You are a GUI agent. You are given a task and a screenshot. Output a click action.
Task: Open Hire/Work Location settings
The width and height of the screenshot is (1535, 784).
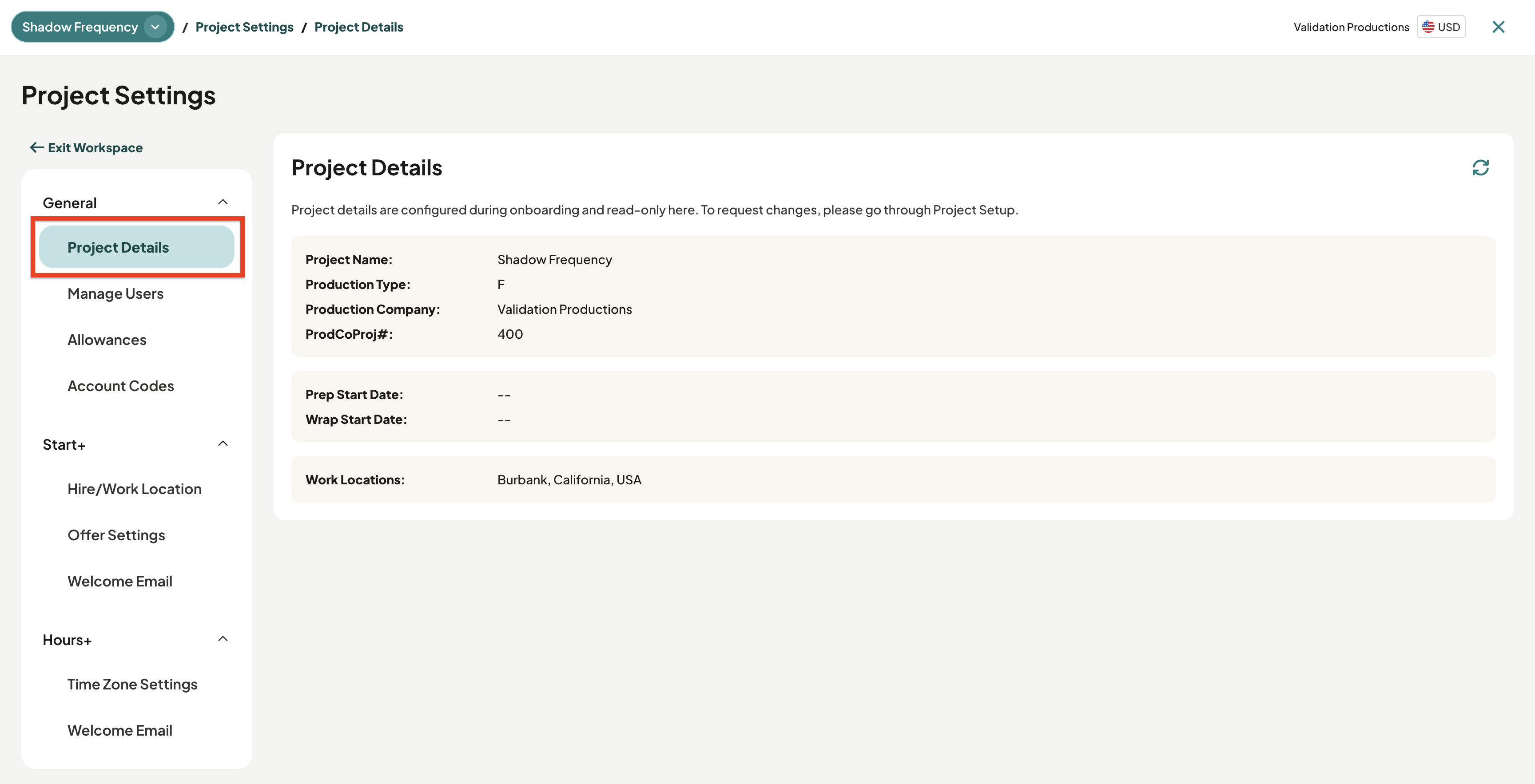135,489
